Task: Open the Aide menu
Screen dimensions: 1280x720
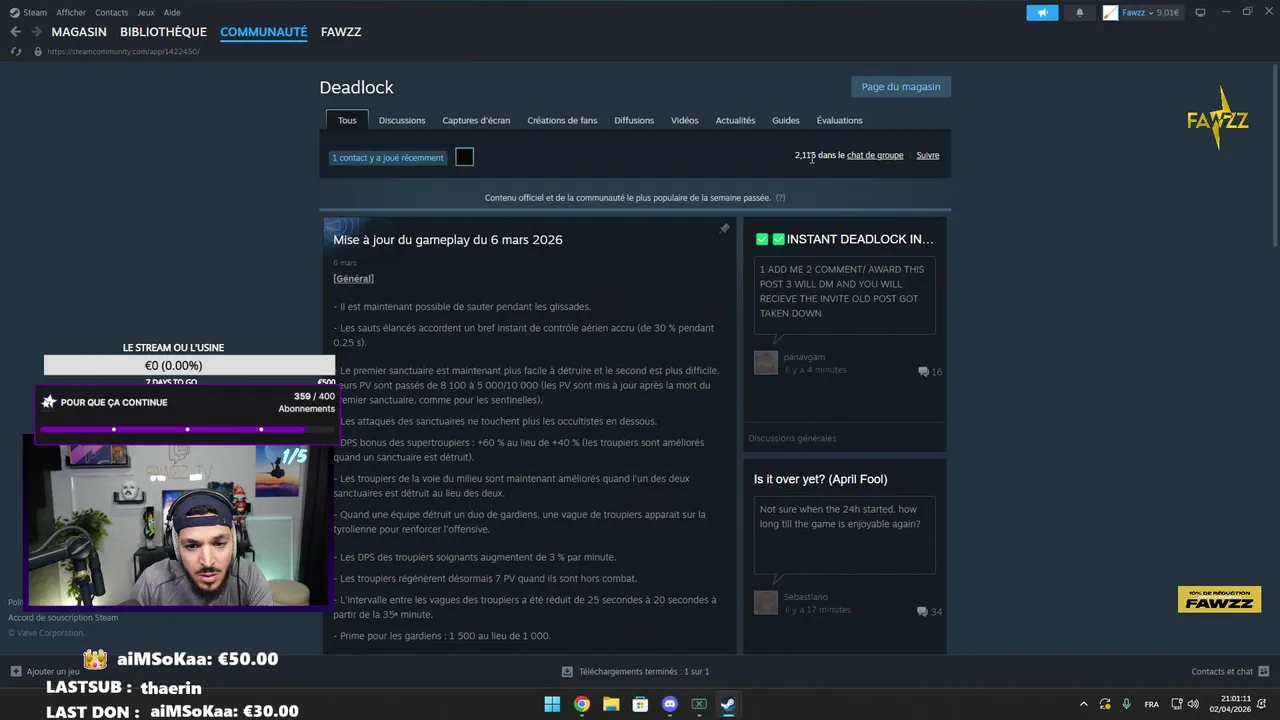Action: (x=172, y=12)
